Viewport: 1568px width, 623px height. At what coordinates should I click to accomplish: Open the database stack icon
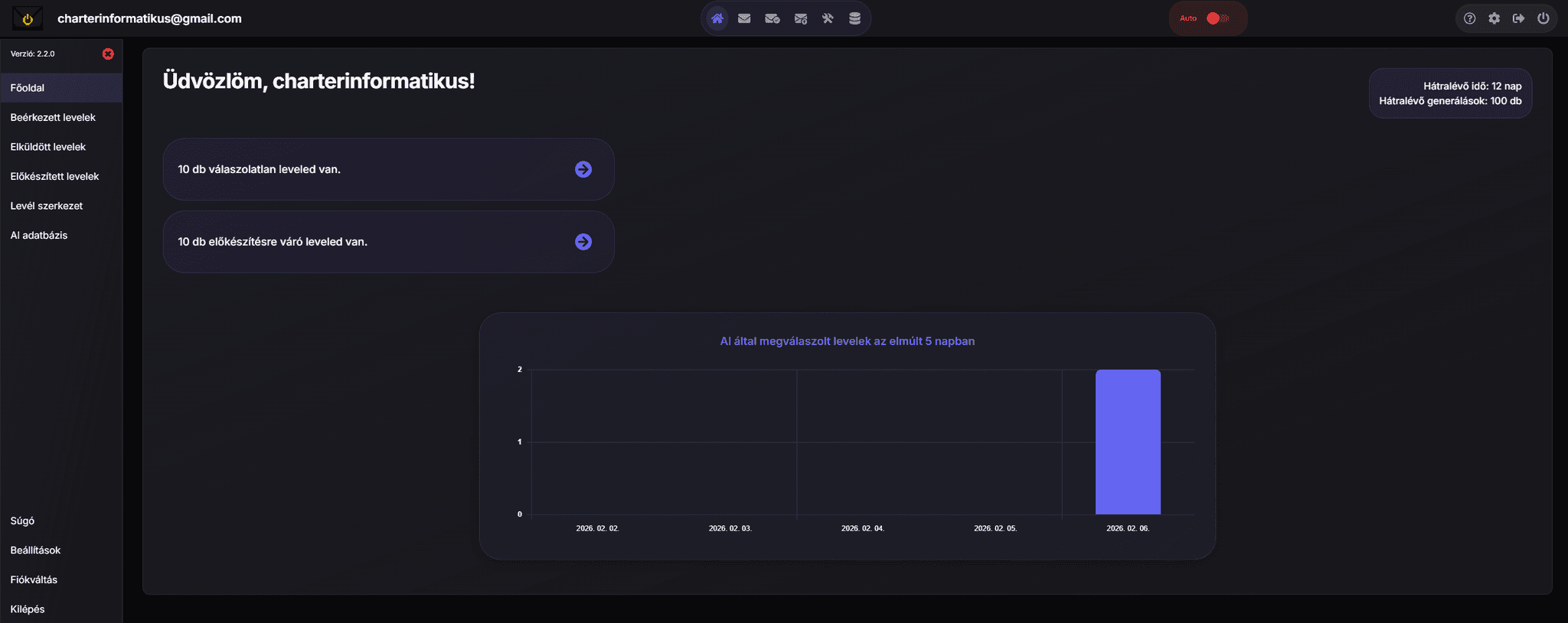(x=854, y=18)
